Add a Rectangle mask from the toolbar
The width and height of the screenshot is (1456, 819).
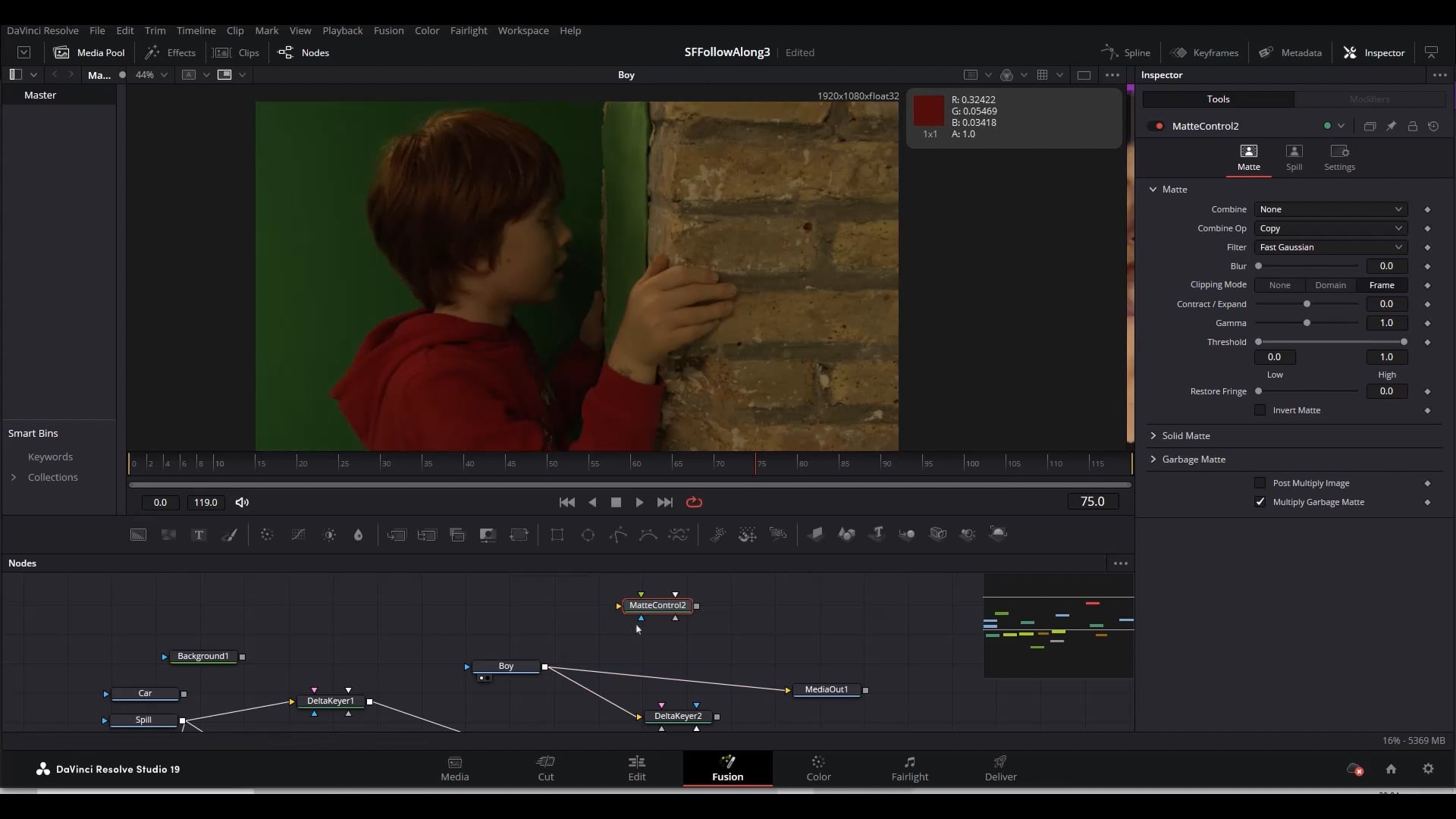tap(557, 535)
